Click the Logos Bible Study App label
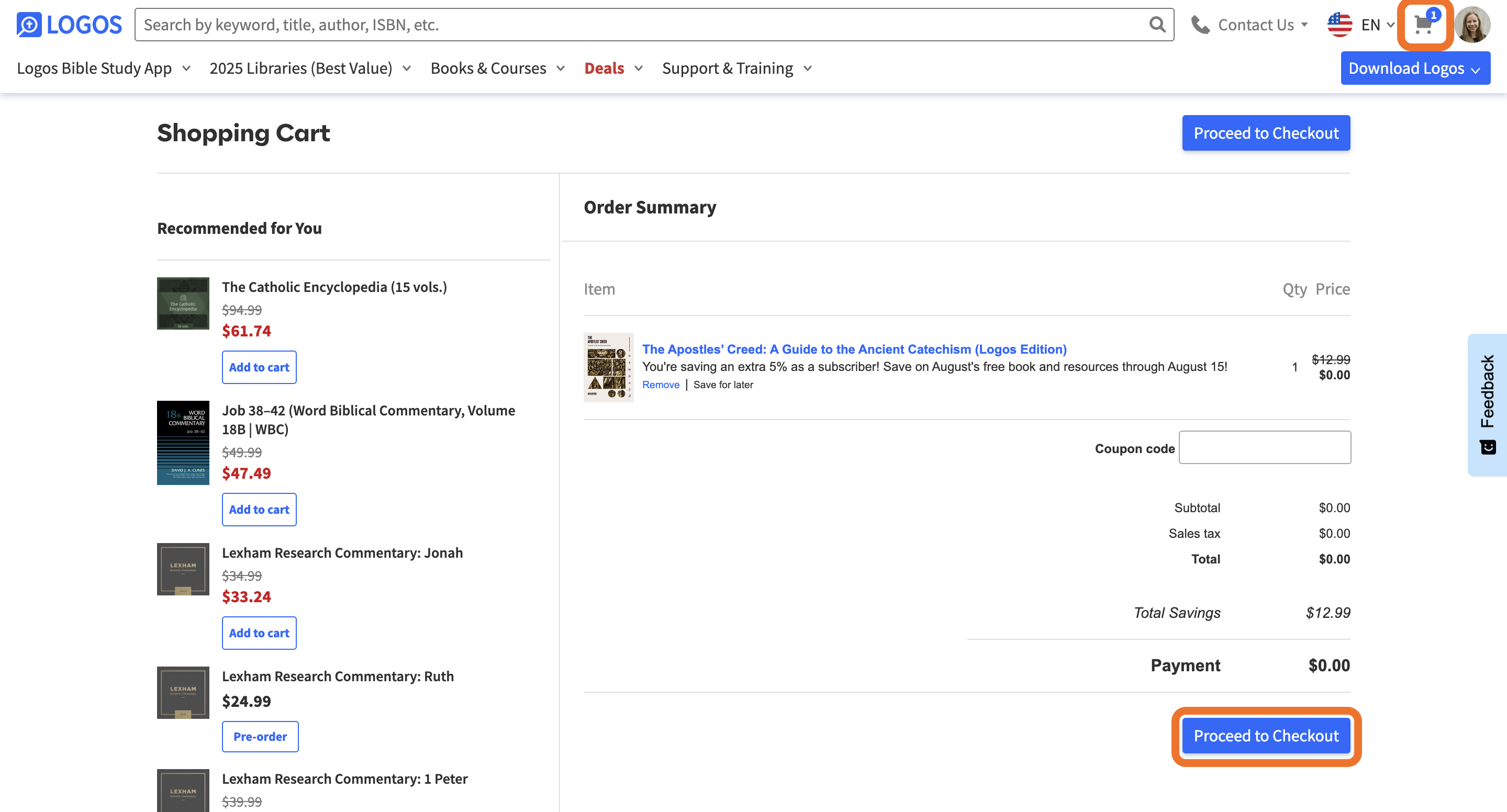The height and width of the screenshot is (812, 1507). pos(94,69)
